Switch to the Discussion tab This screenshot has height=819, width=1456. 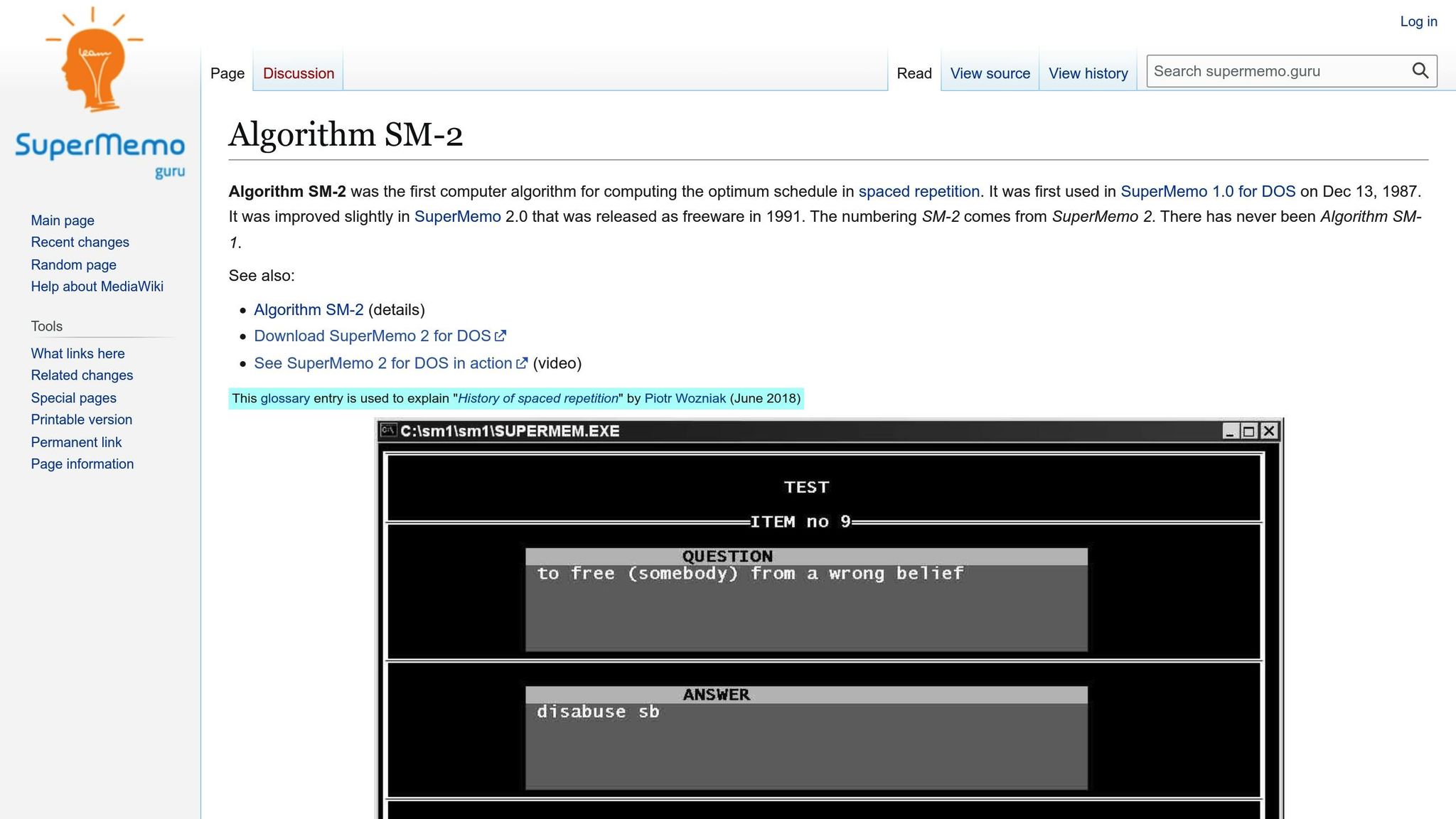click(299, 73)
